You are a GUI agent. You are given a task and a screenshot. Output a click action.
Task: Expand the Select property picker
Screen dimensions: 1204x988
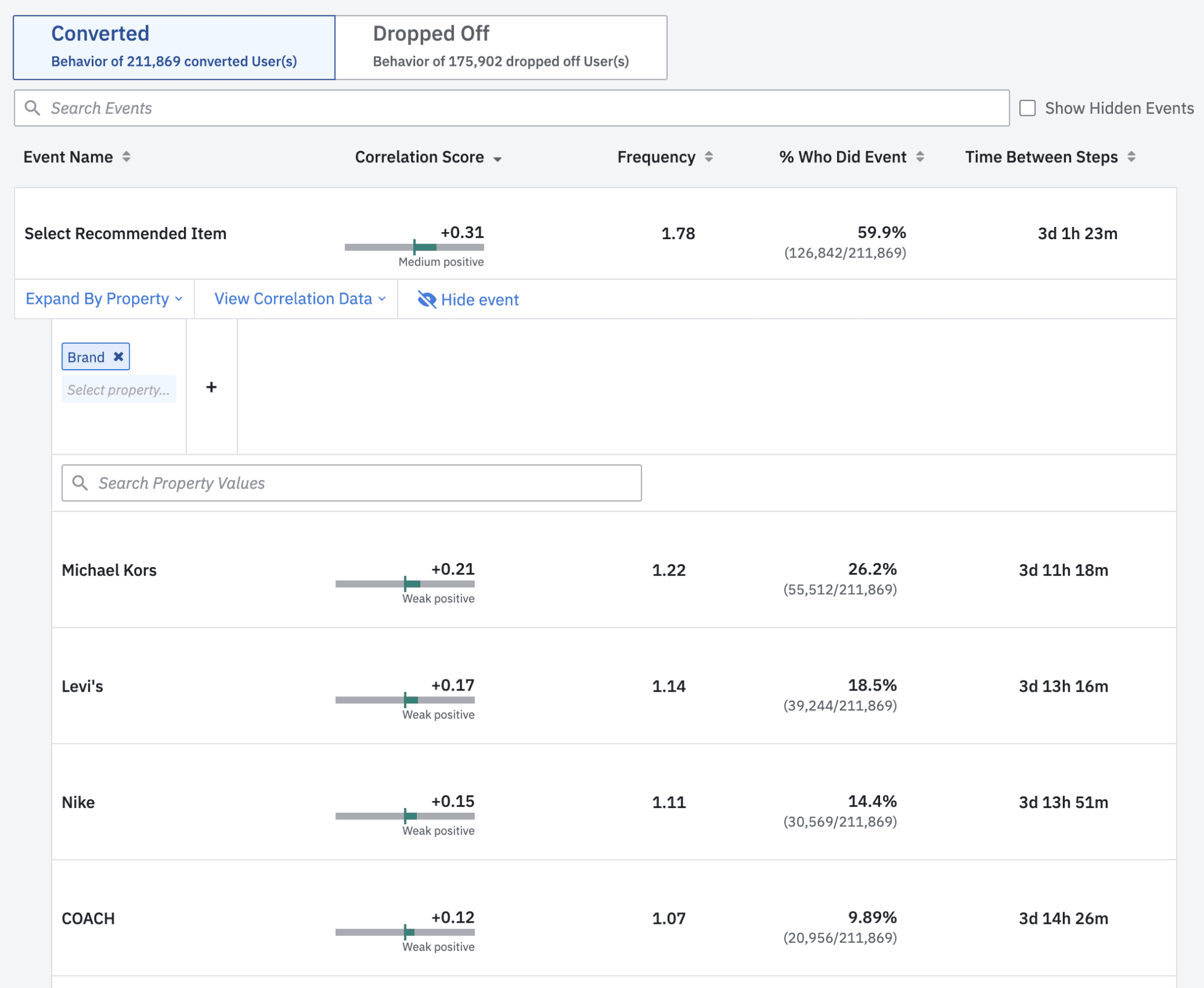pos(119,388)
